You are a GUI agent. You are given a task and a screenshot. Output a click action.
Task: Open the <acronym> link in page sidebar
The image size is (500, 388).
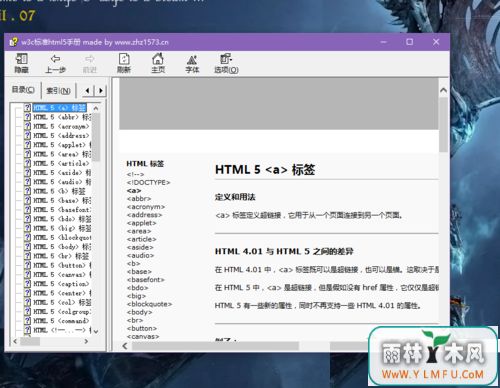tap(146, 207)
